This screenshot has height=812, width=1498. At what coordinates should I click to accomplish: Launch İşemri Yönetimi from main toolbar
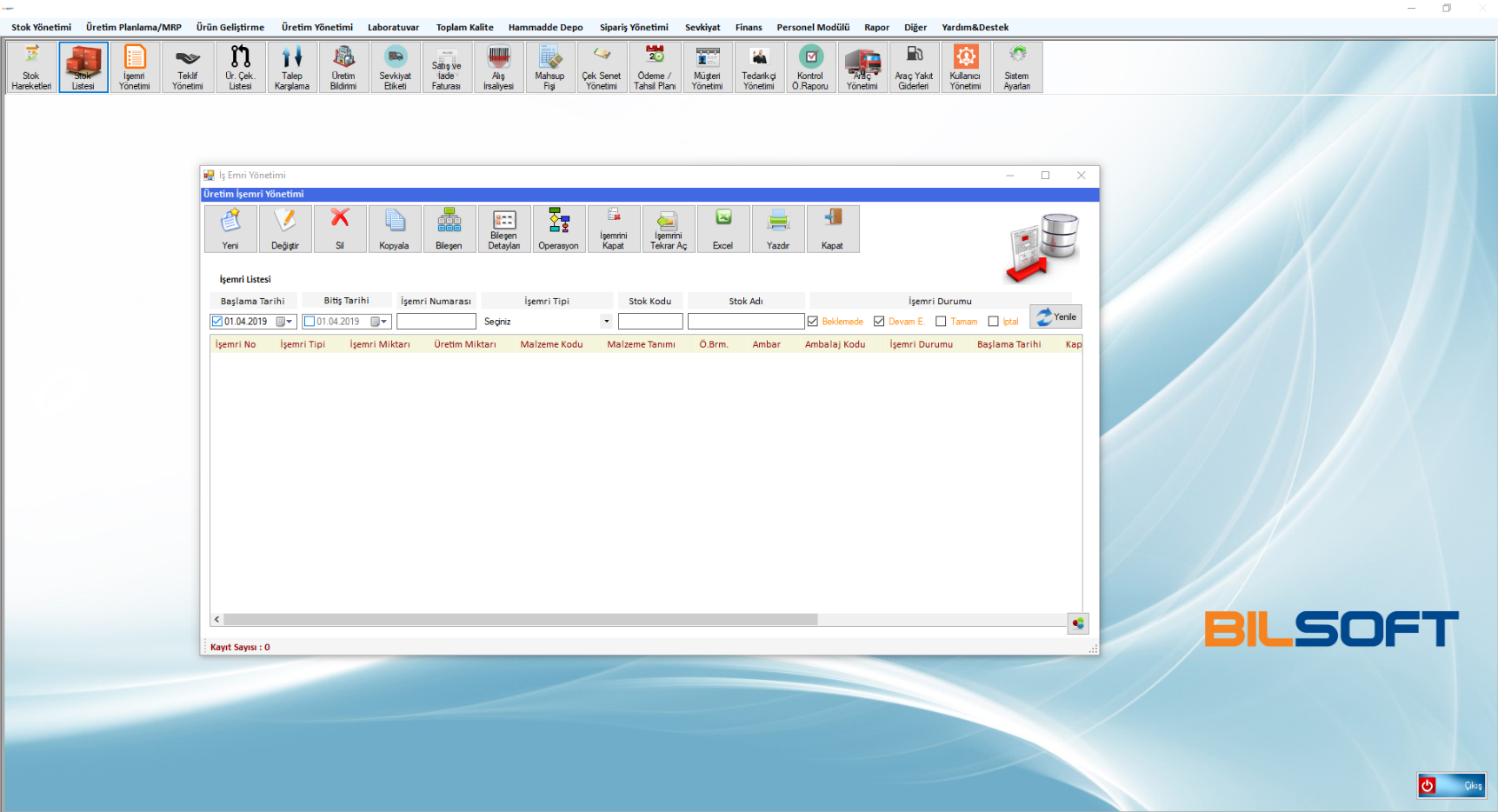tap(135, 67)
